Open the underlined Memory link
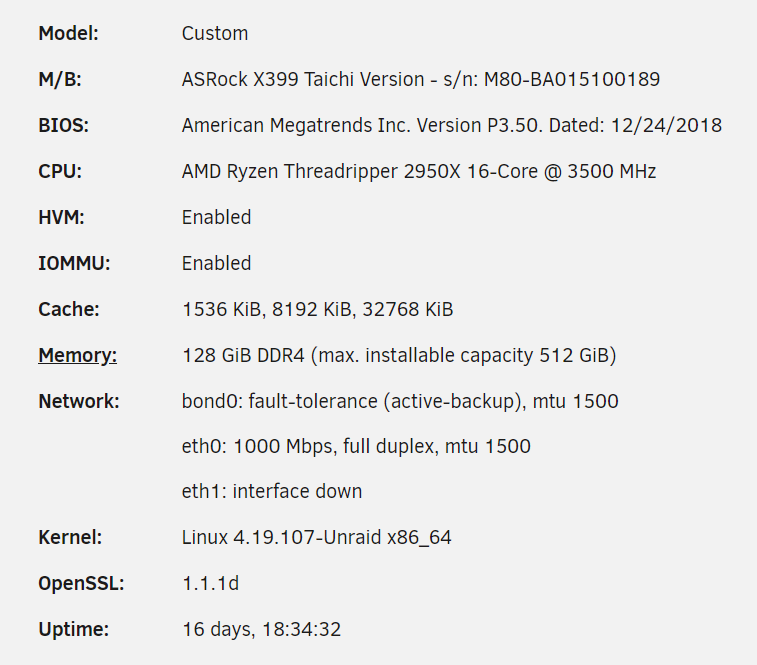The height and width of the screenshot is (665, 757). [x=77, y=355]
